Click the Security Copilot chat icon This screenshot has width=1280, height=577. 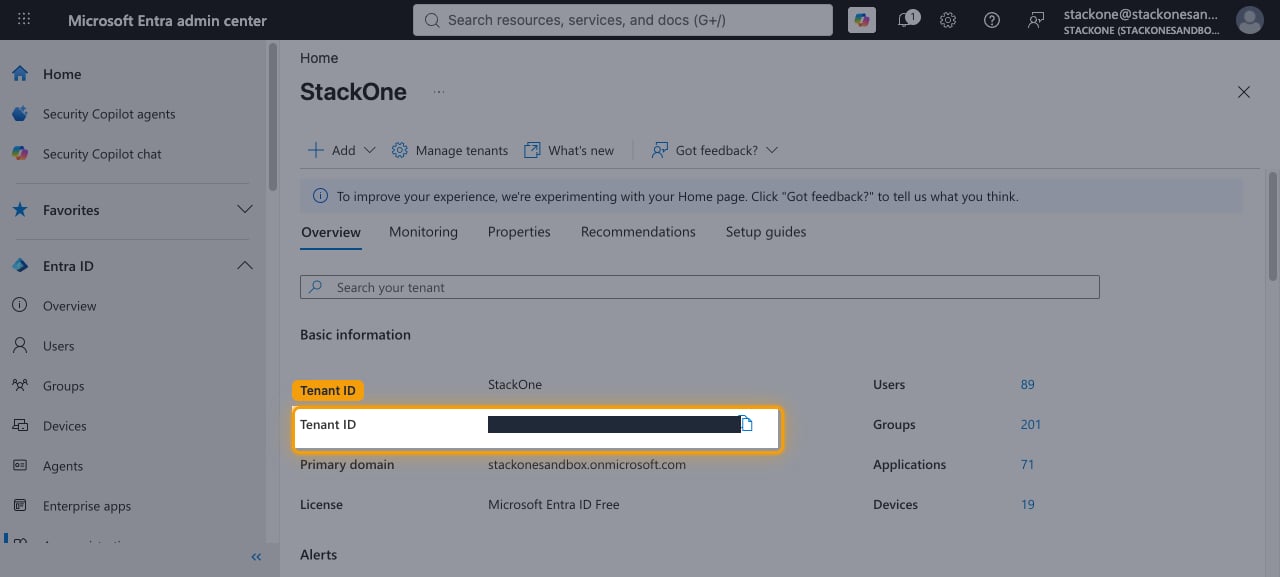20,154
